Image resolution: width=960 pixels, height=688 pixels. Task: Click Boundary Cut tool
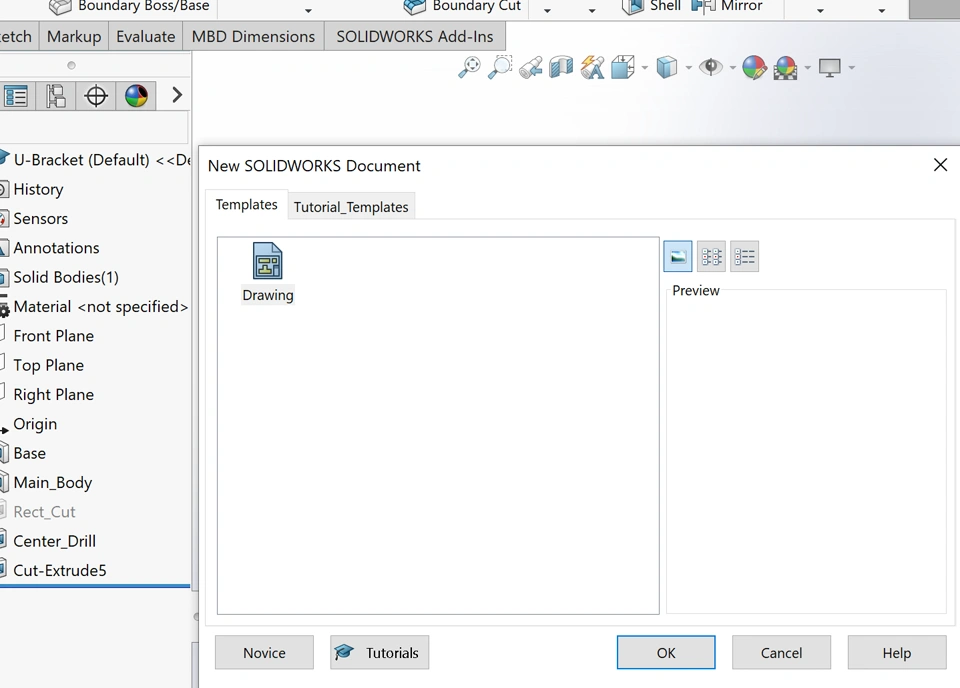click(x=462, y=6)
